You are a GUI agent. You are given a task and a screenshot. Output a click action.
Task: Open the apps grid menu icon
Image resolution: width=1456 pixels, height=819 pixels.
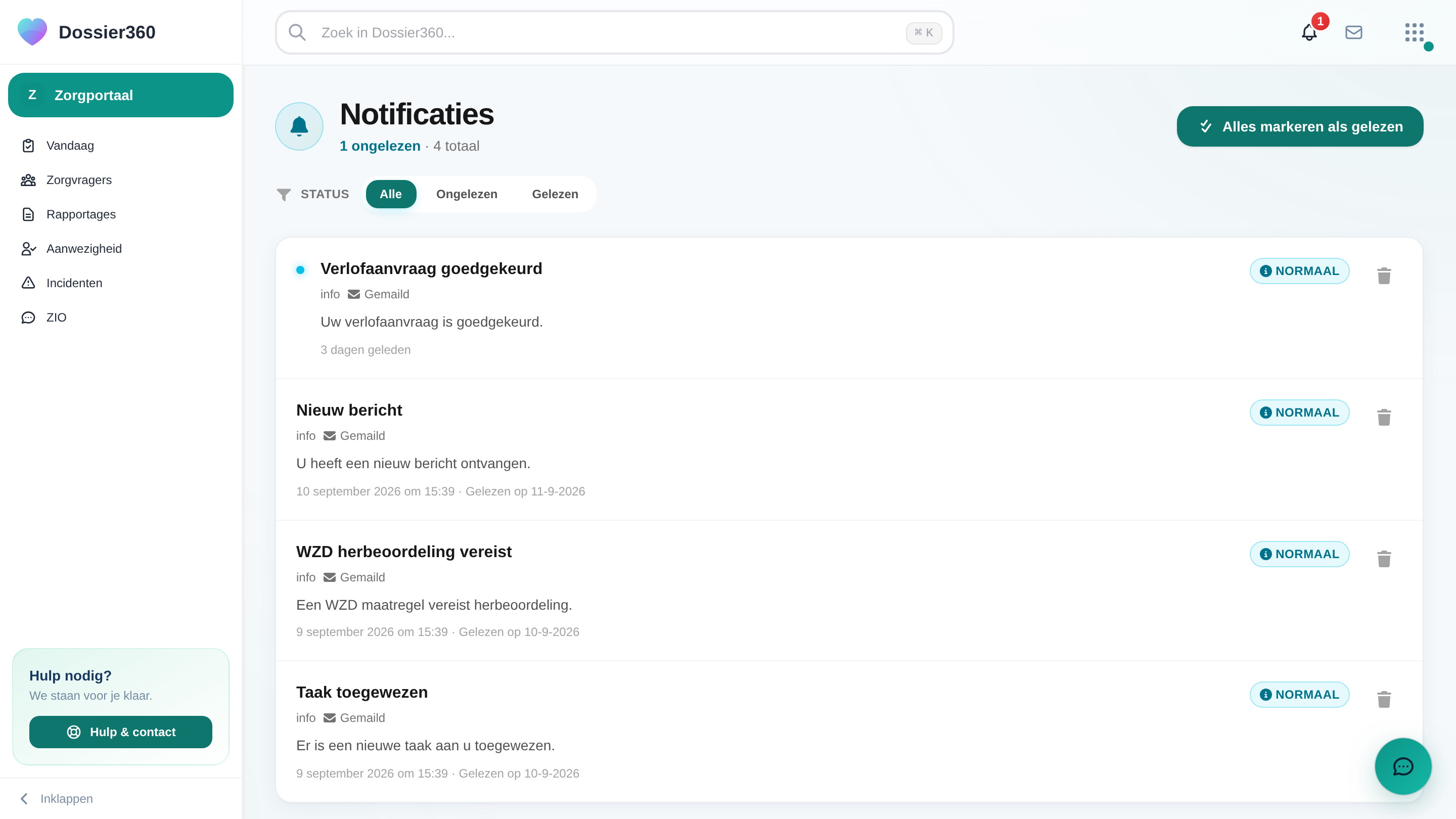1414,32
